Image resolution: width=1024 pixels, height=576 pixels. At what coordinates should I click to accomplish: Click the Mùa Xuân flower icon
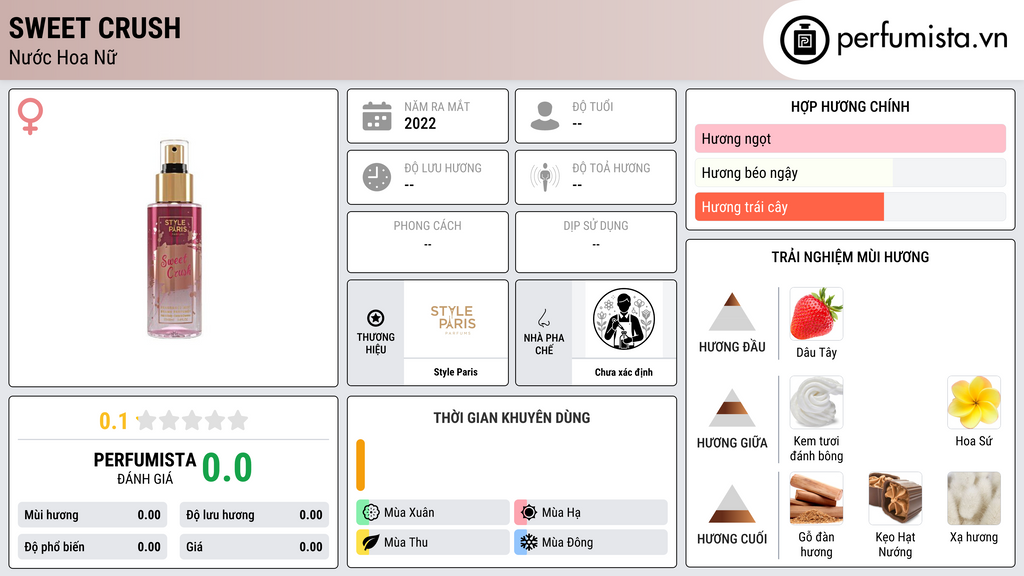(x=371, y=512)
